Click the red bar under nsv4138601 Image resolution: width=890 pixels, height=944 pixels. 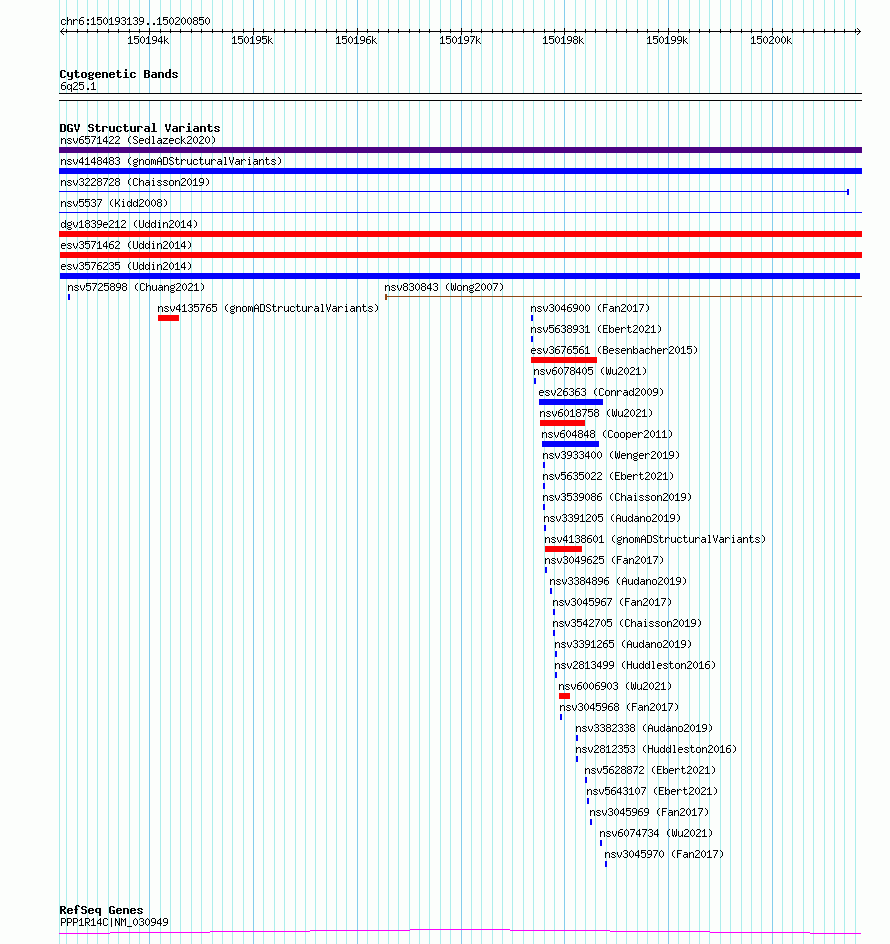(x=563, y=549)
